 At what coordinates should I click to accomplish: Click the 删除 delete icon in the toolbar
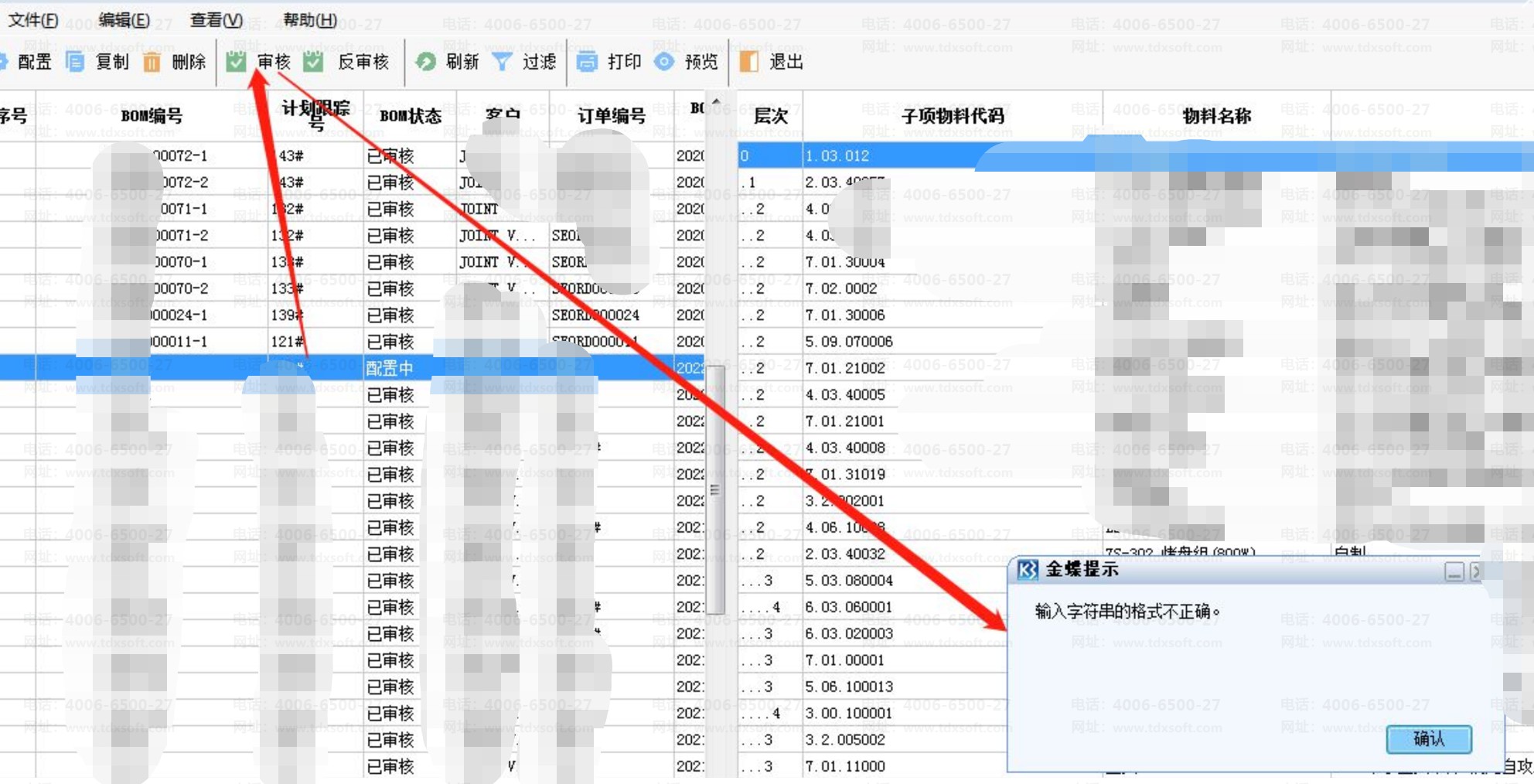tap(152, 62)
